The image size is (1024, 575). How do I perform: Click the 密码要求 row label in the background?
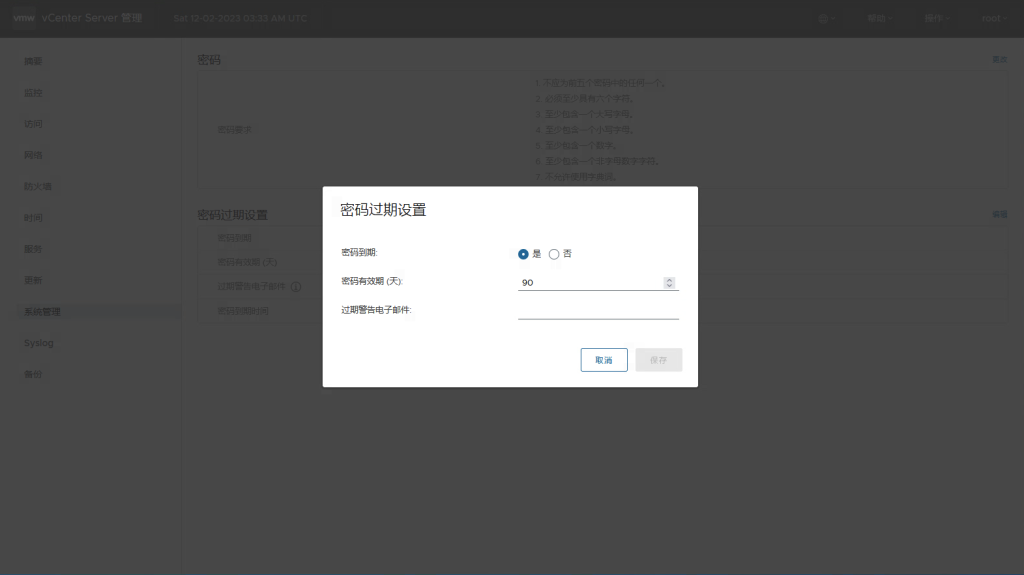point(234,130)
